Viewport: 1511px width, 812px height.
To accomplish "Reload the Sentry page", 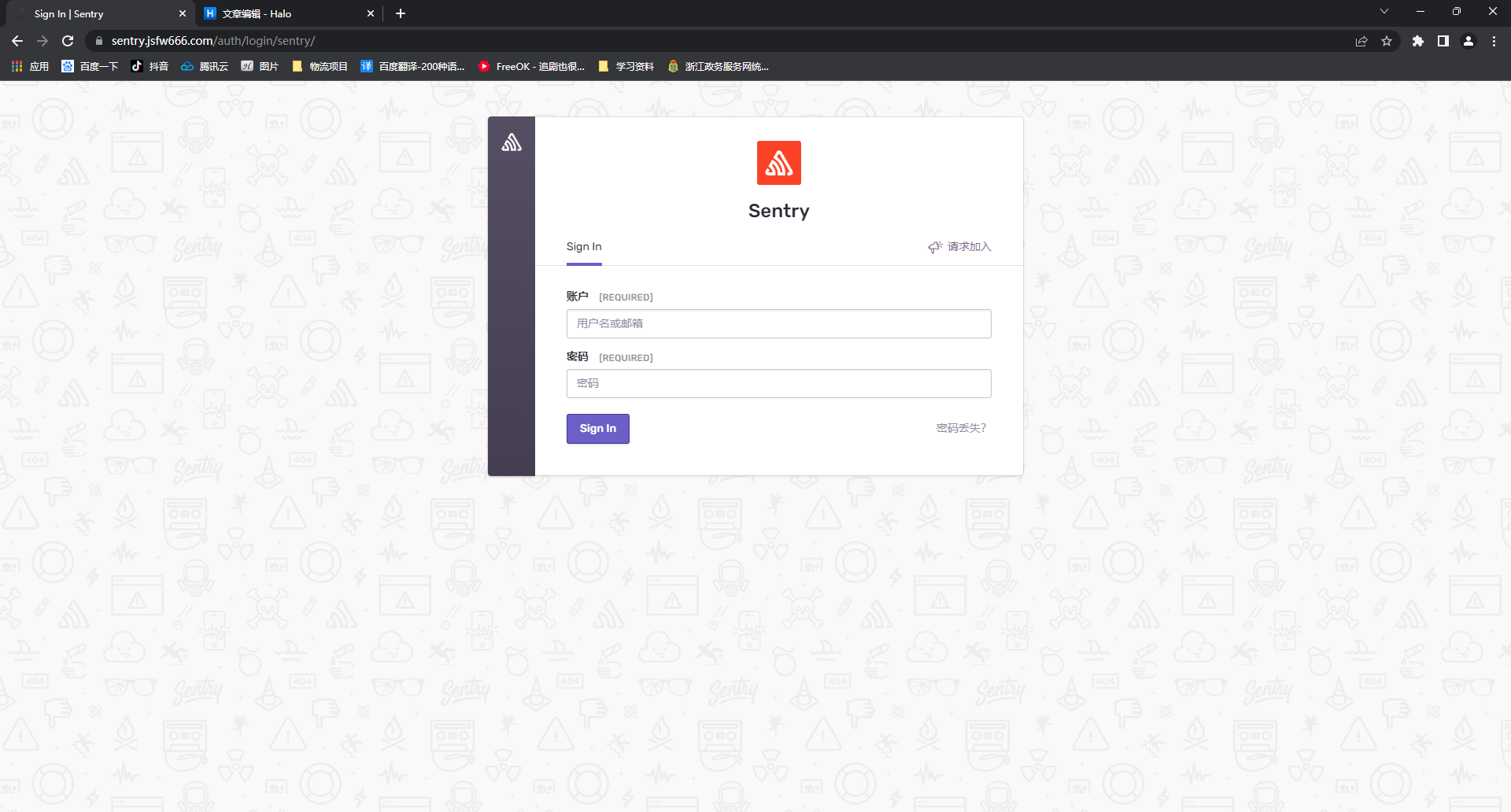I will coord(68,41).
